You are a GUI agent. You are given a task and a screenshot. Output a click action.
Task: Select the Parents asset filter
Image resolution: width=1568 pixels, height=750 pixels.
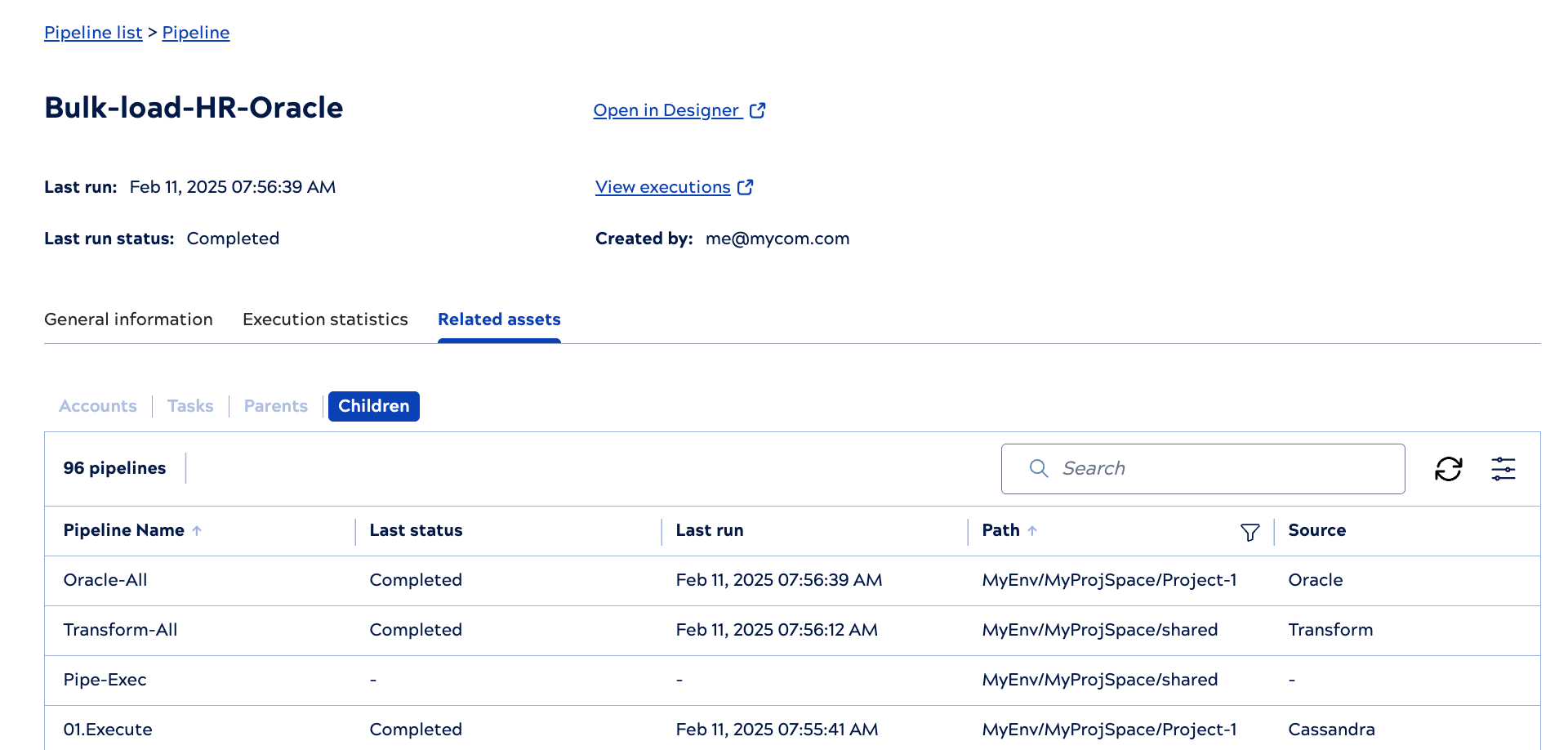(x=276, y=406)
